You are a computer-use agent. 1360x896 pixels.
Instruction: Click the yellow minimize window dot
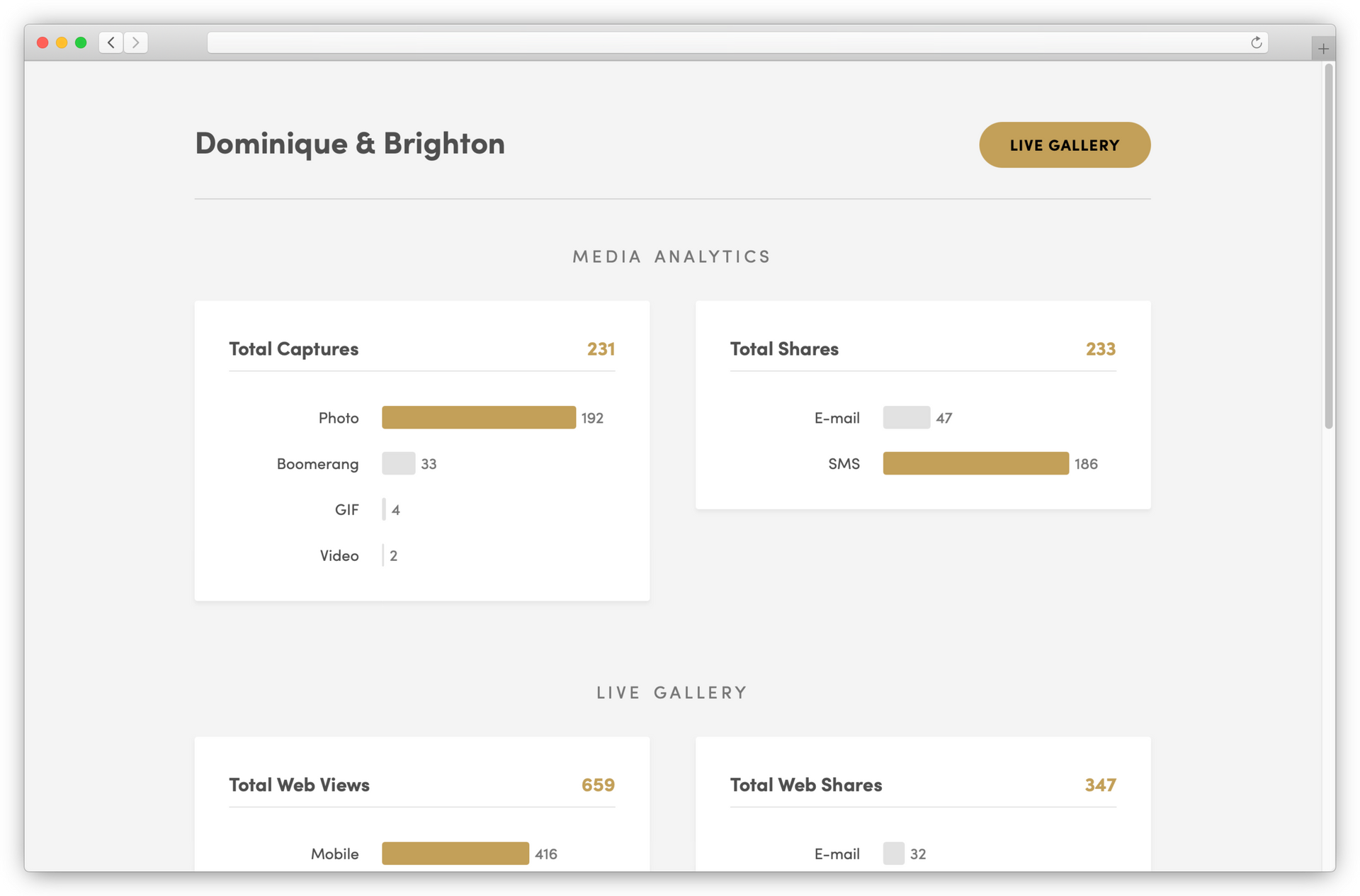(x=62, y=42)
